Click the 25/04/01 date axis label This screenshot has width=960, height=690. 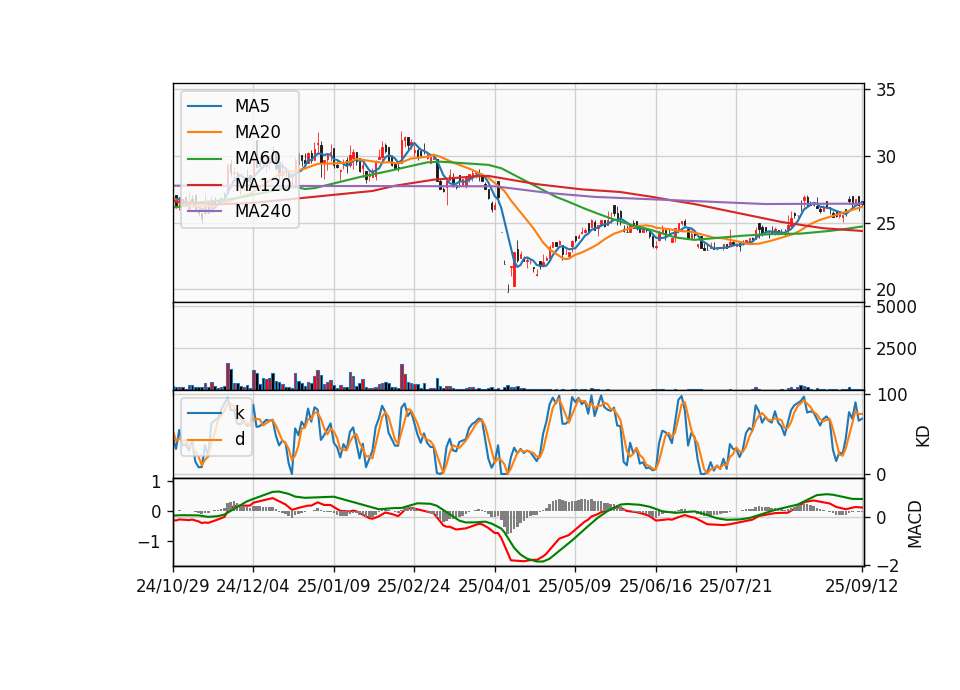pos(495,586)
